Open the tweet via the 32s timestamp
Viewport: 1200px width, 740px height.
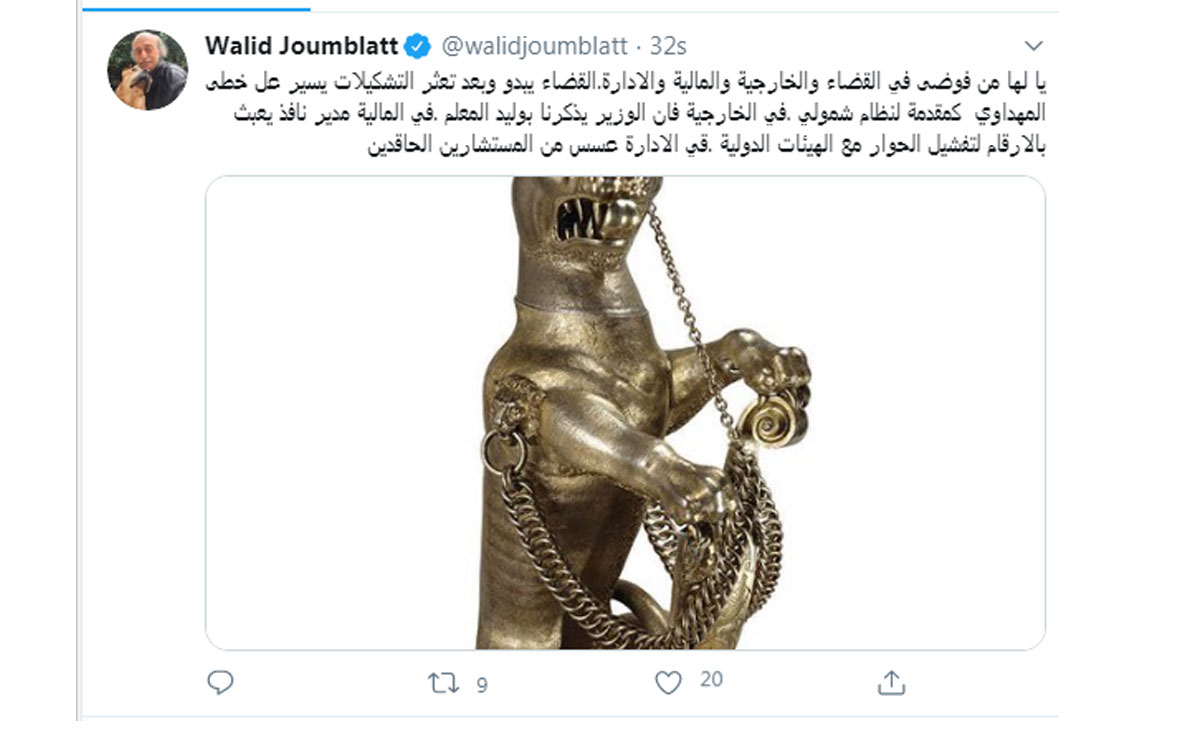pyautogui.click(x=668, y=46)
